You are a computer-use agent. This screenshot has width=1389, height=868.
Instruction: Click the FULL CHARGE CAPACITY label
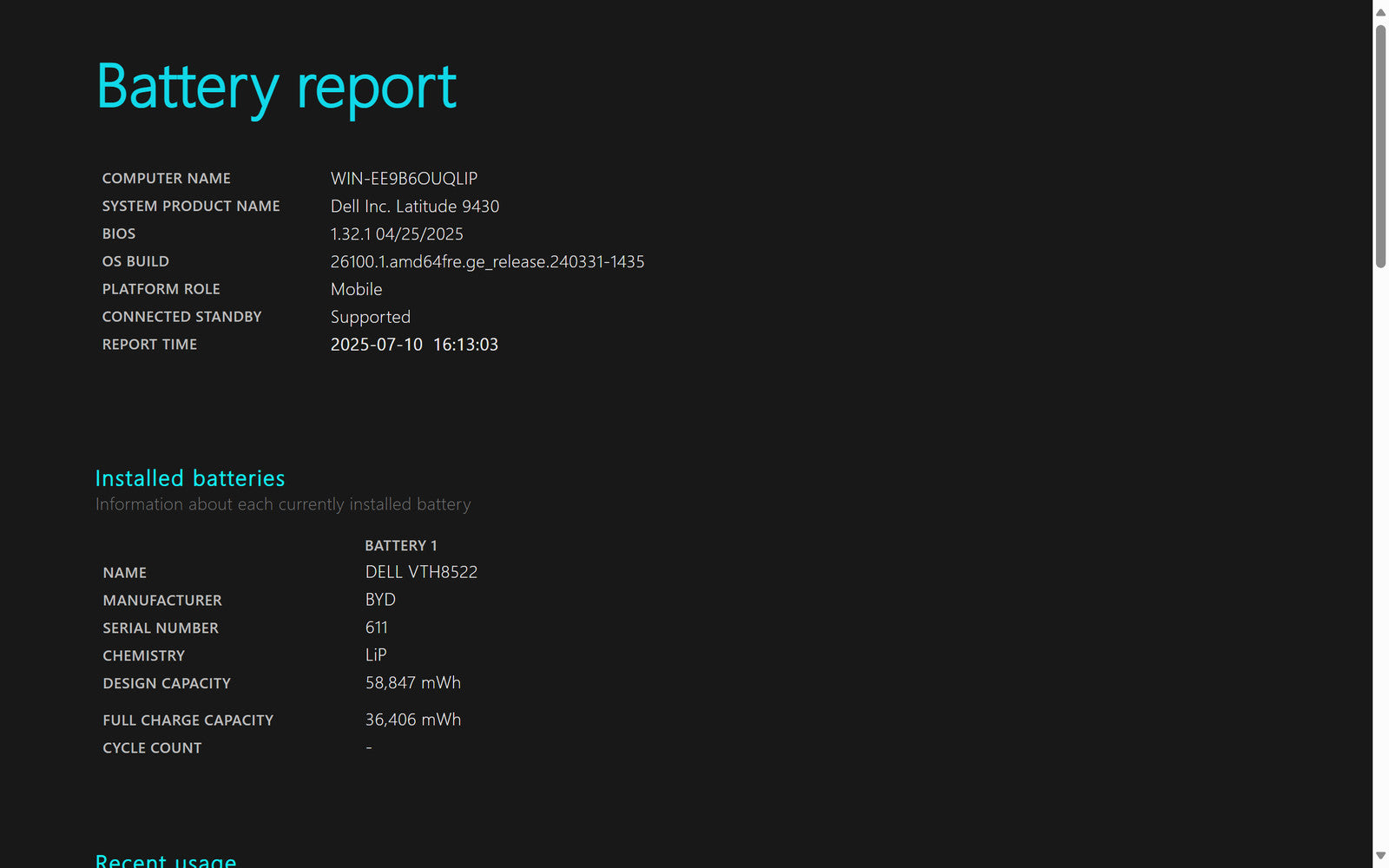(188, 720)
